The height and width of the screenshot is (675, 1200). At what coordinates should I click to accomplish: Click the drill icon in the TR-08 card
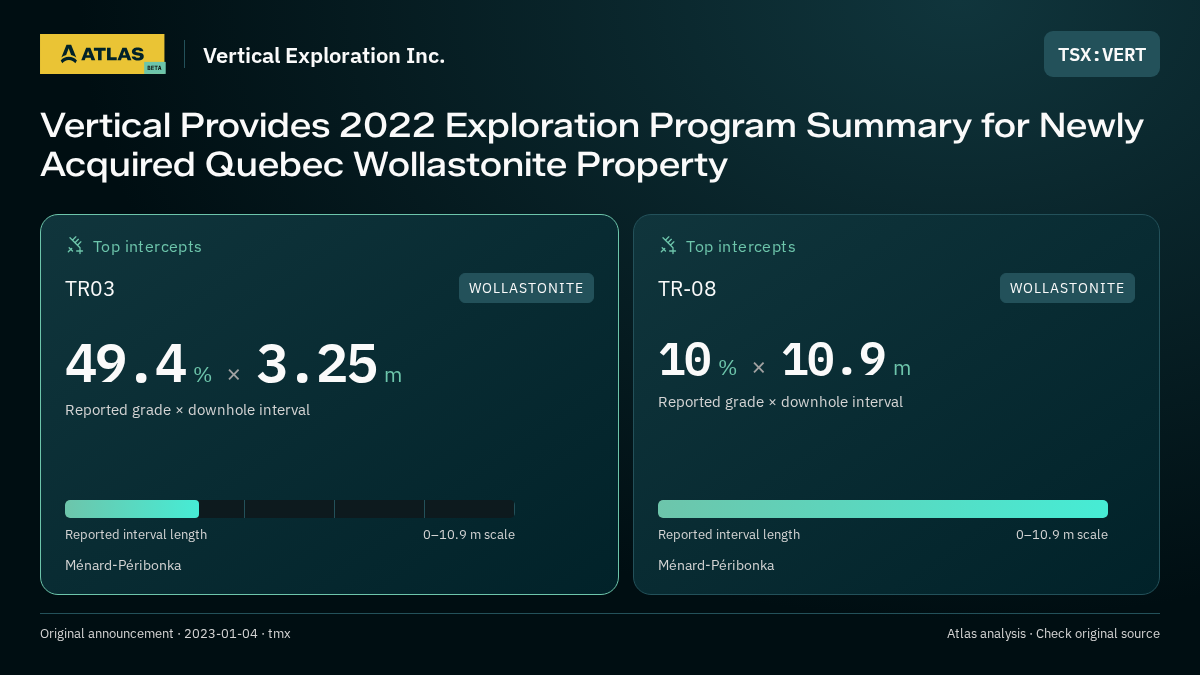pos(668,245)
